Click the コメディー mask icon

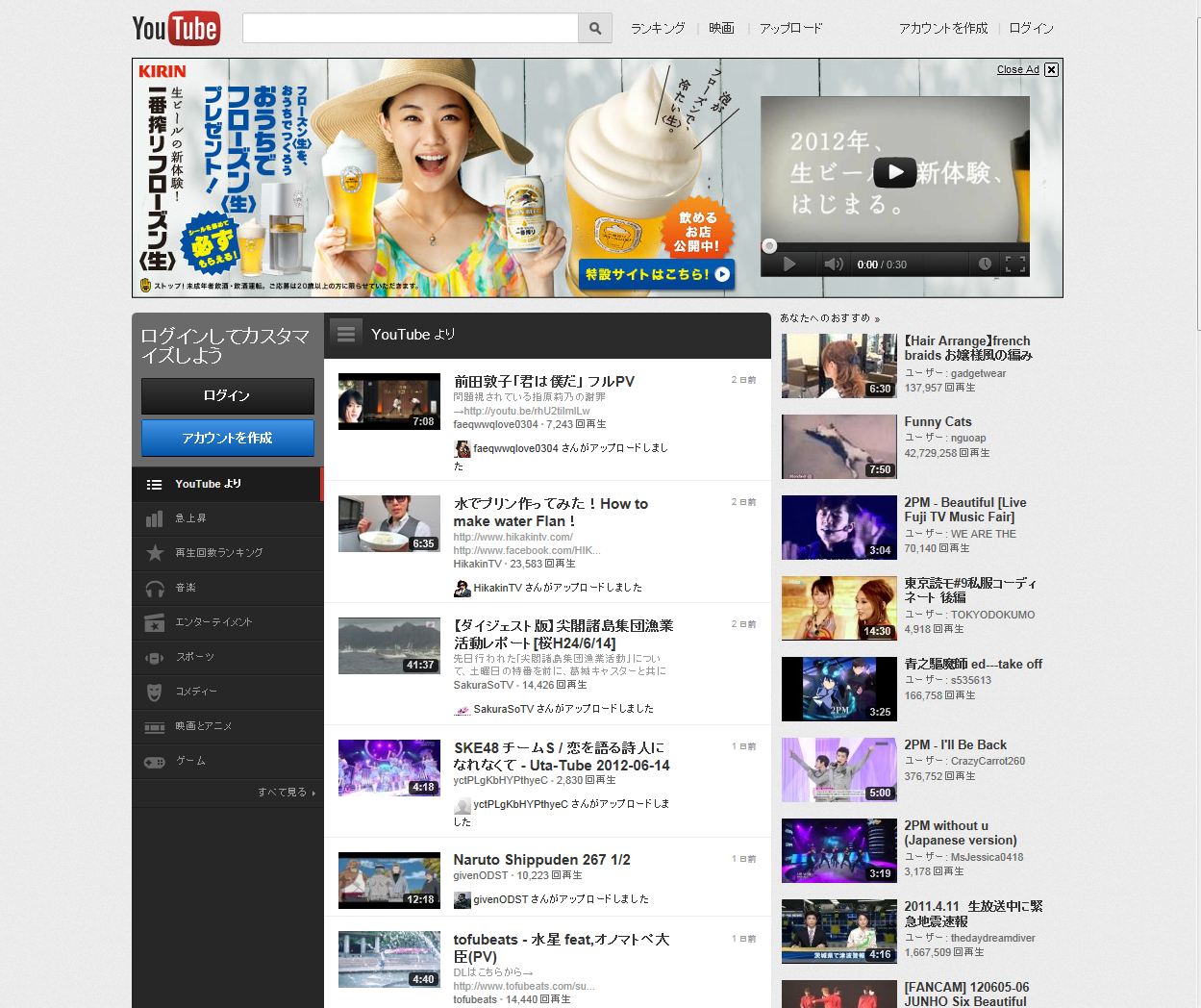coord(154,692)
